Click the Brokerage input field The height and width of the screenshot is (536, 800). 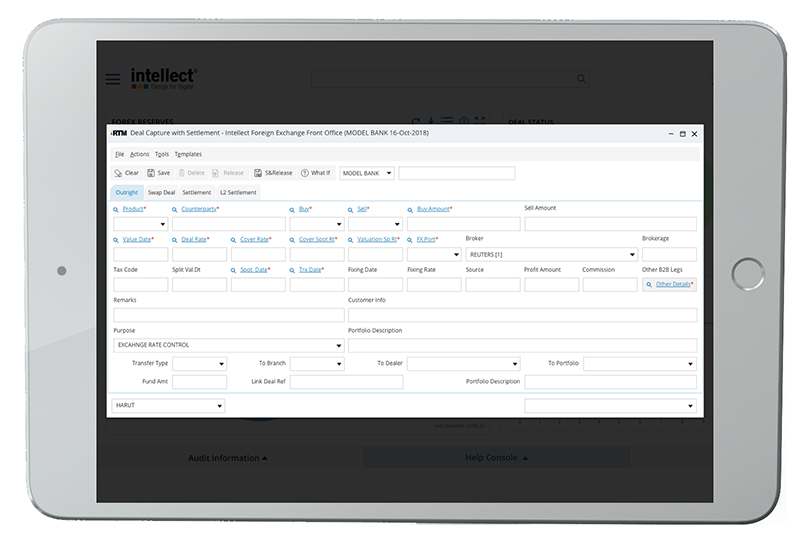tap(669, 254)
